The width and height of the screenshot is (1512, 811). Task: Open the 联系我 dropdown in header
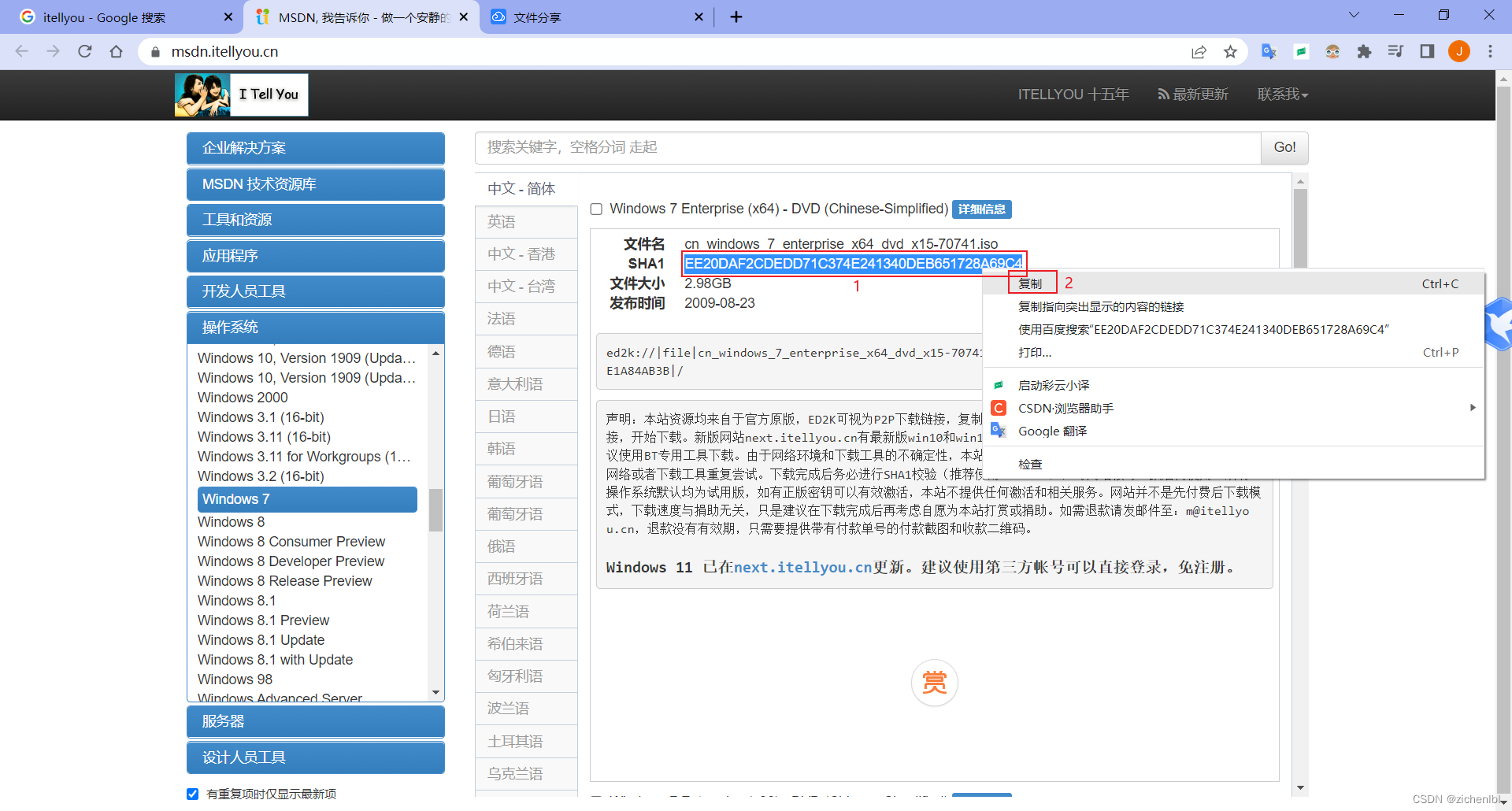[1282, 94]
